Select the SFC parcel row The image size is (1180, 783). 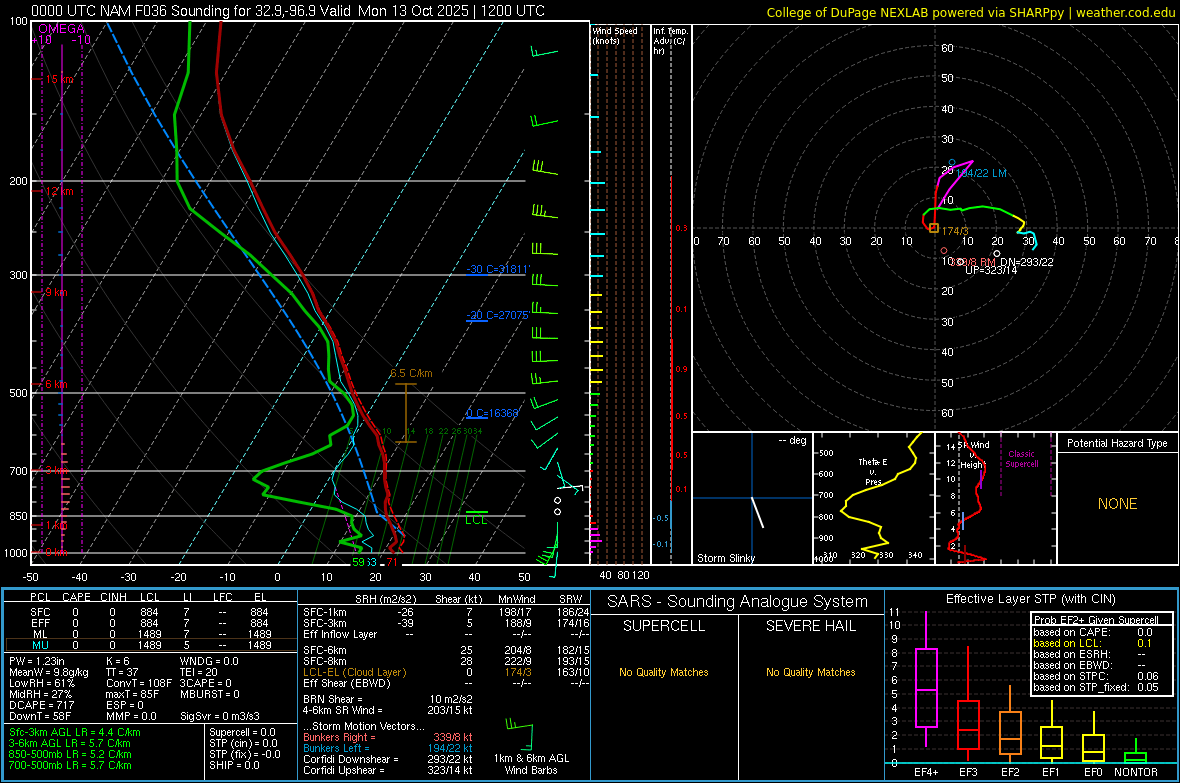pyautogui.click(x=149, y=612)
